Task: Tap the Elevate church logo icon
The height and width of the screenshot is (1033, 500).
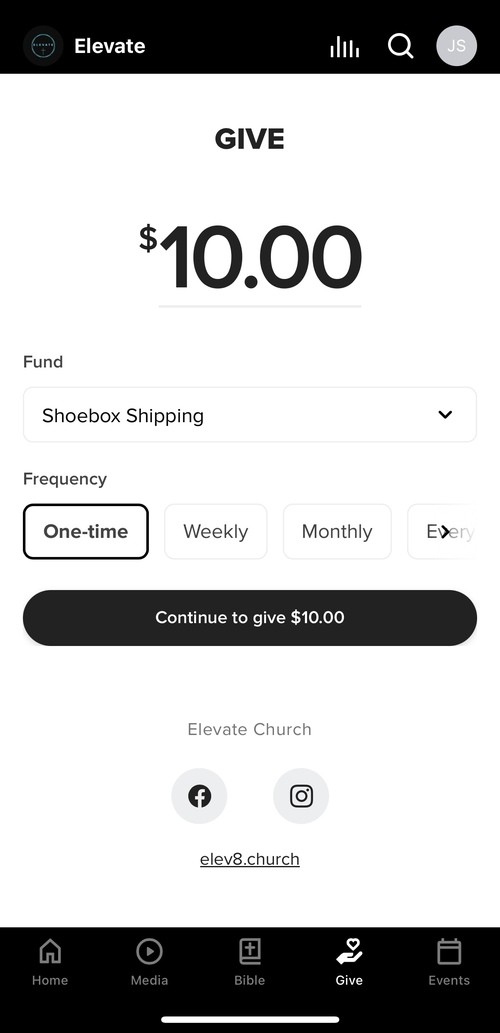Action: tap(43, 46)
